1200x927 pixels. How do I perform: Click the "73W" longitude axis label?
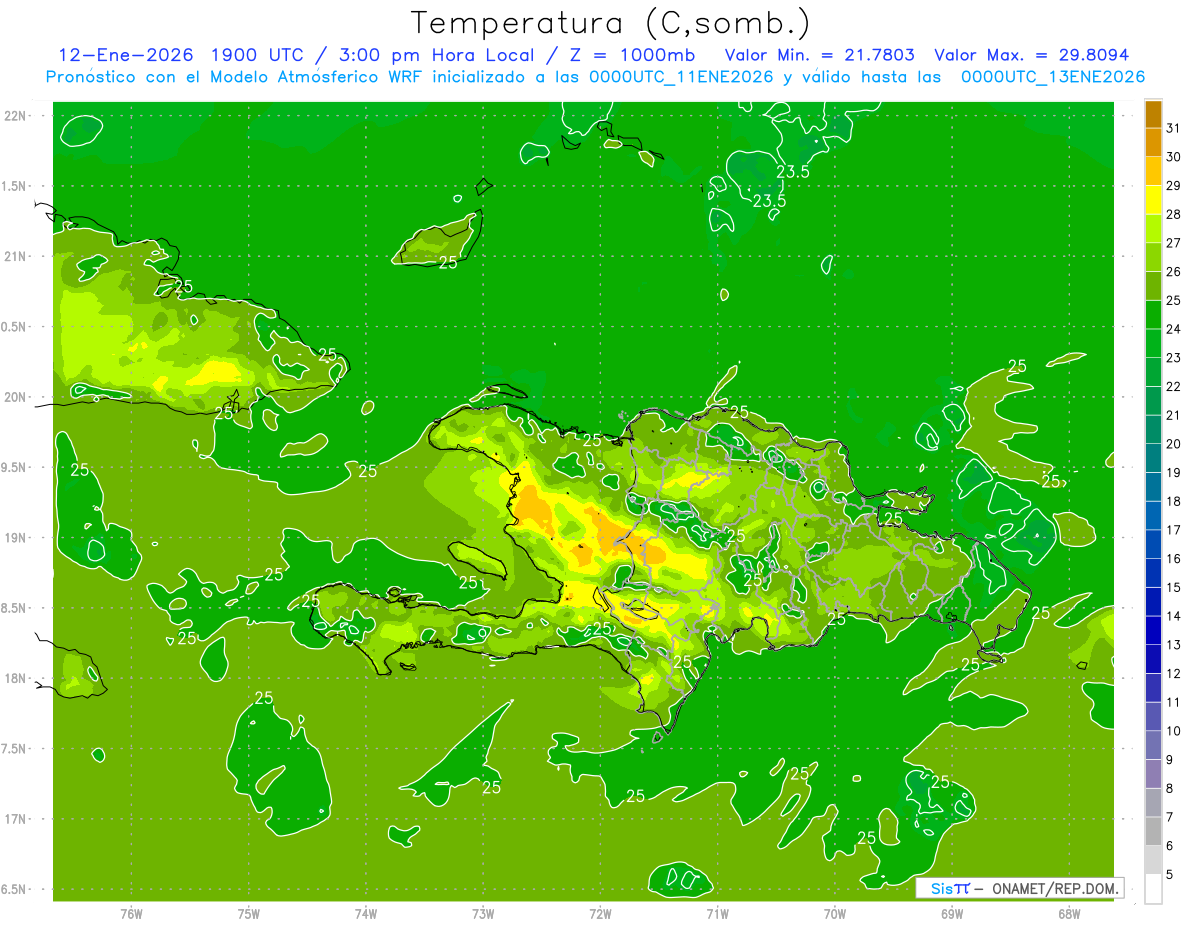483,913
